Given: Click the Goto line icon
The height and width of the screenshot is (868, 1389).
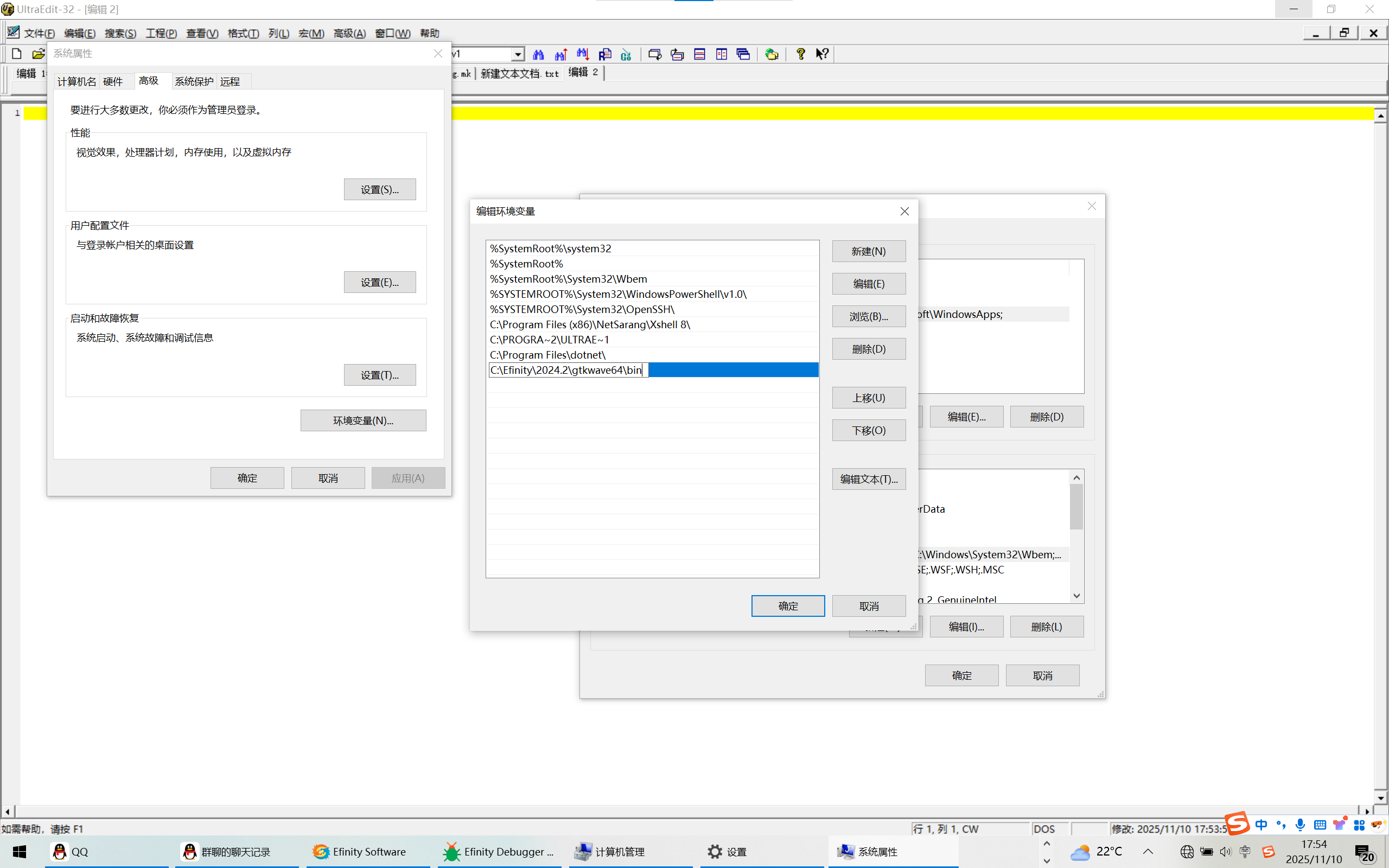Looking at the screenshot, I should 626,54.
